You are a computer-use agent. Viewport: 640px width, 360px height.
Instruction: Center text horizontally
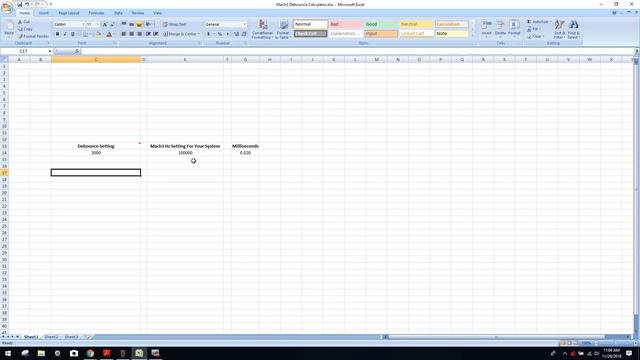pyautogui.click(x=131, y=34)
